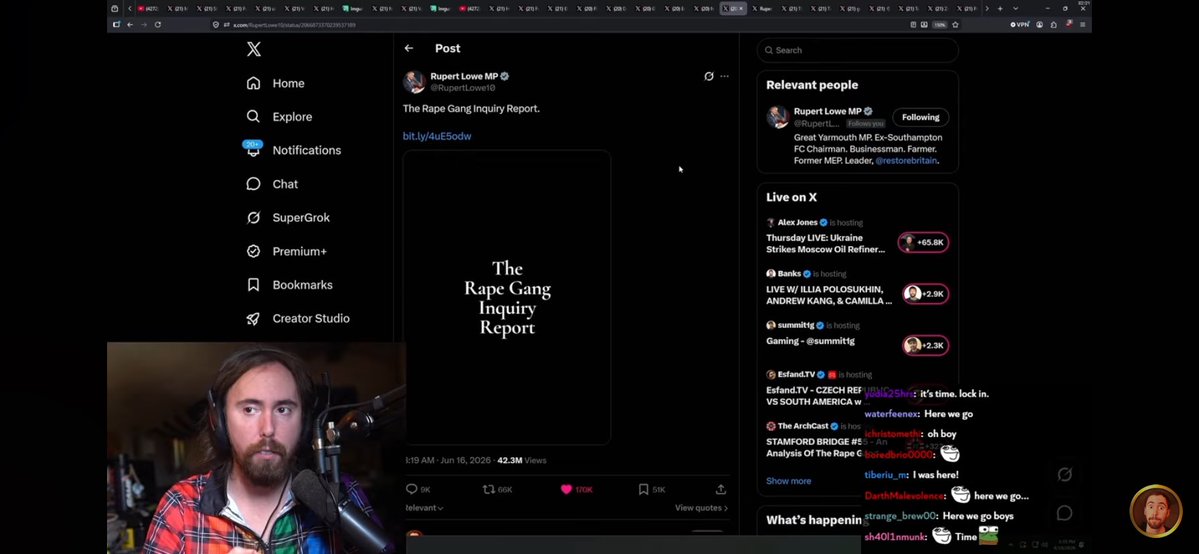Toggle the Following button for Rupert Lowe
The height and width of the screenshot is (554, 1199).
click(921, 118)
